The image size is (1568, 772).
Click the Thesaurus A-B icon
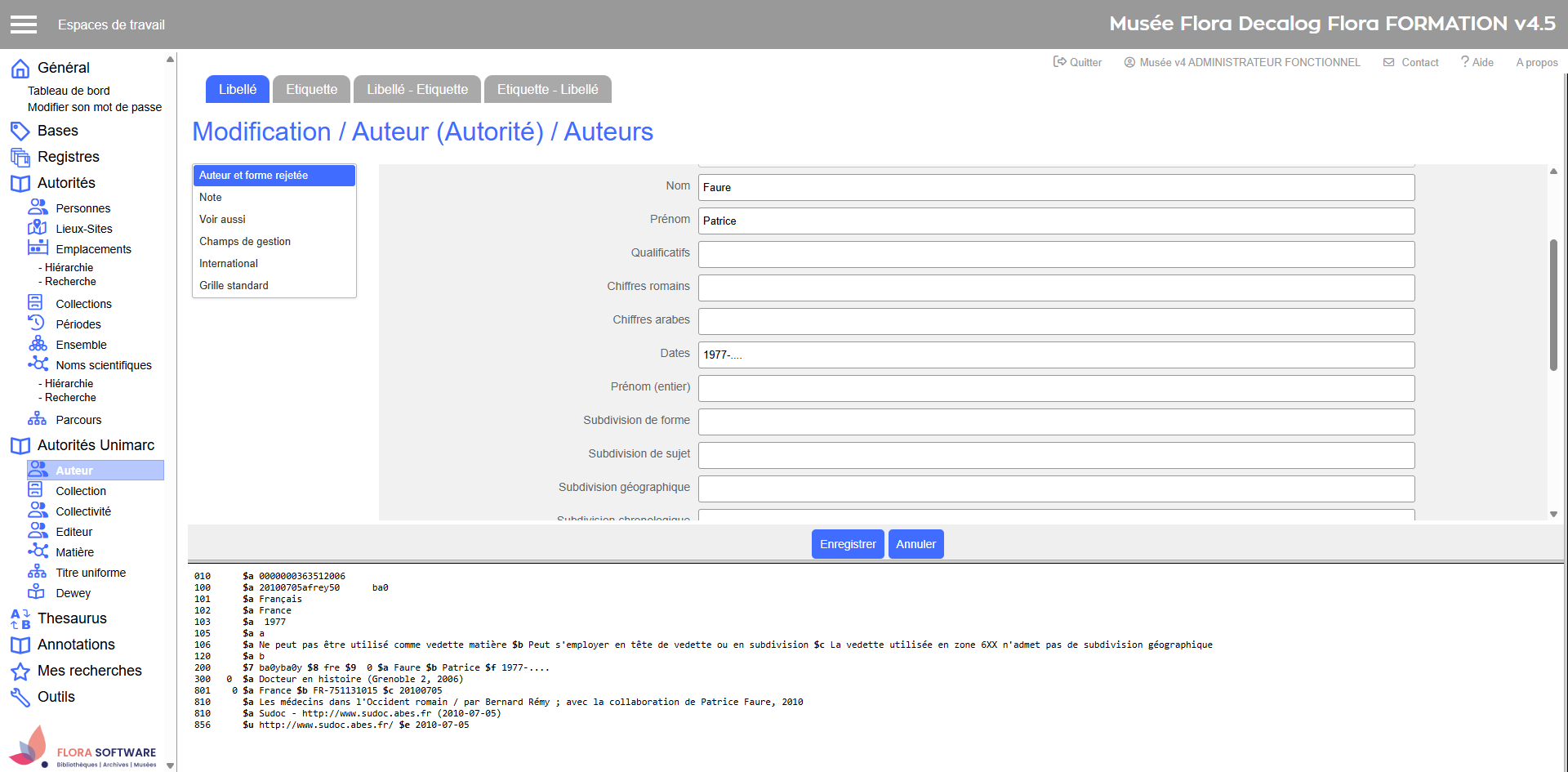pos(20,619)
